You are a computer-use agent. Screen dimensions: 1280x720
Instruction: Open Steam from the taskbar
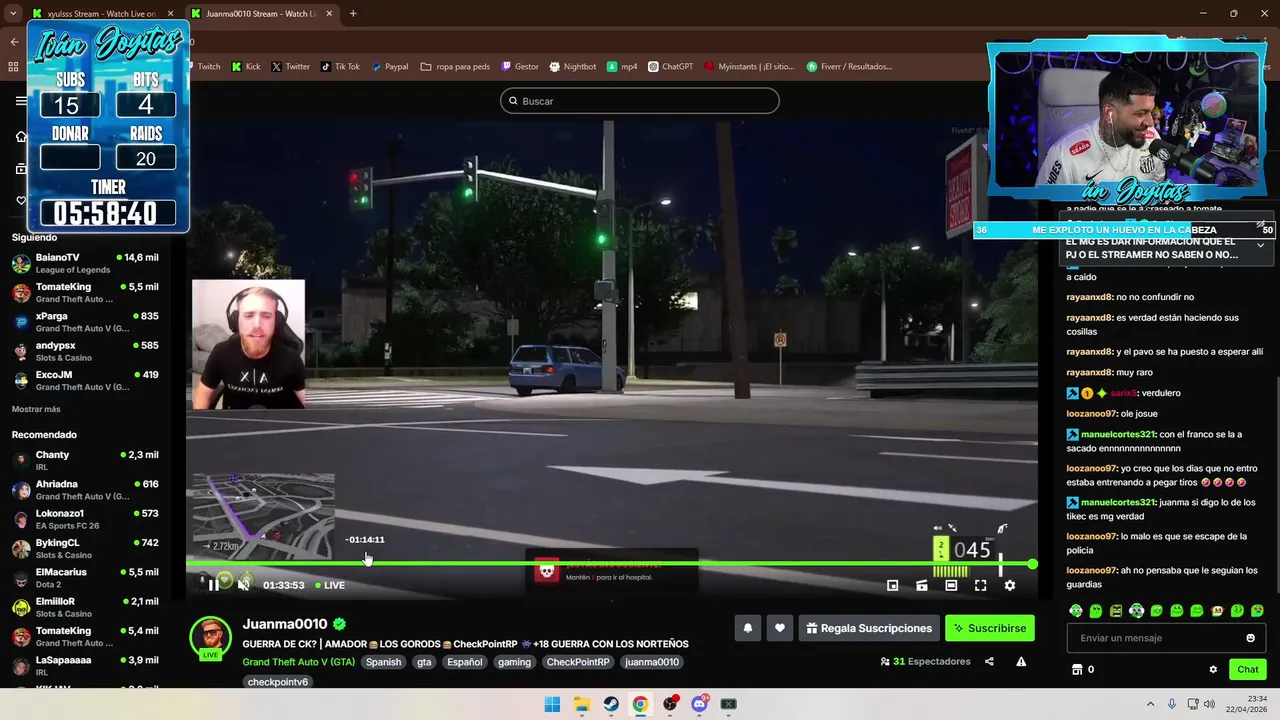coord(611,704)
